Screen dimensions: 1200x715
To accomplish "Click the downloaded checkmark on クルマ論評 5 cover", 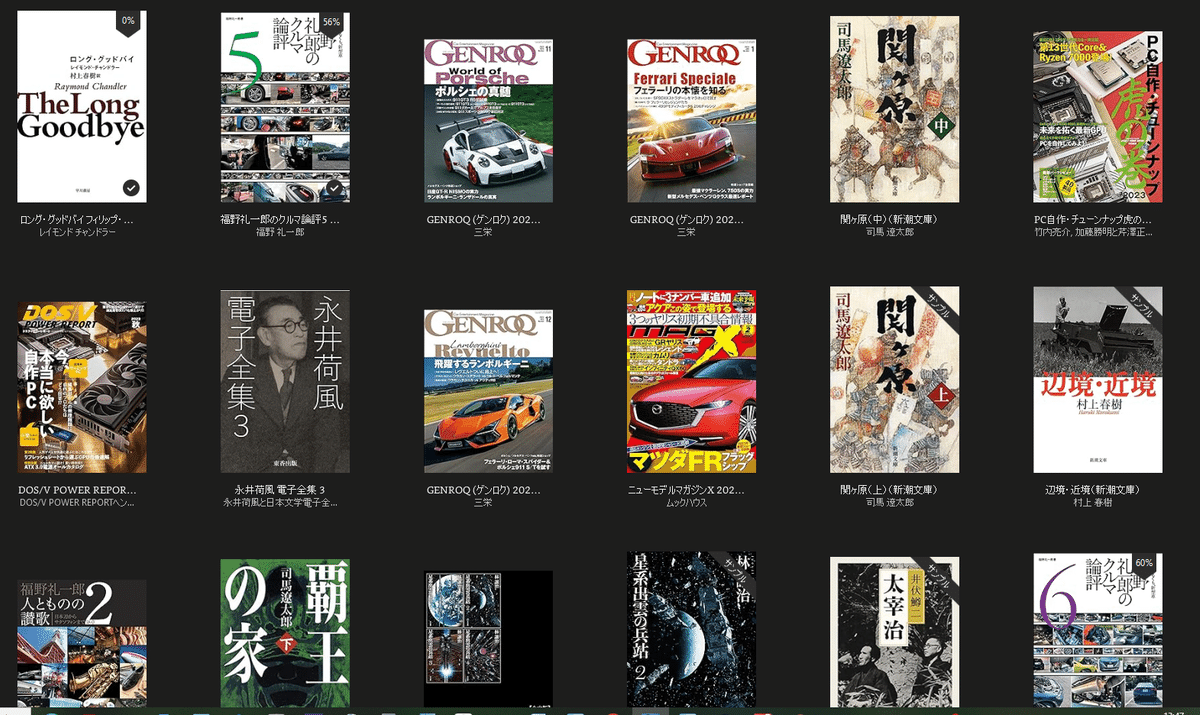I will (335, 187).
